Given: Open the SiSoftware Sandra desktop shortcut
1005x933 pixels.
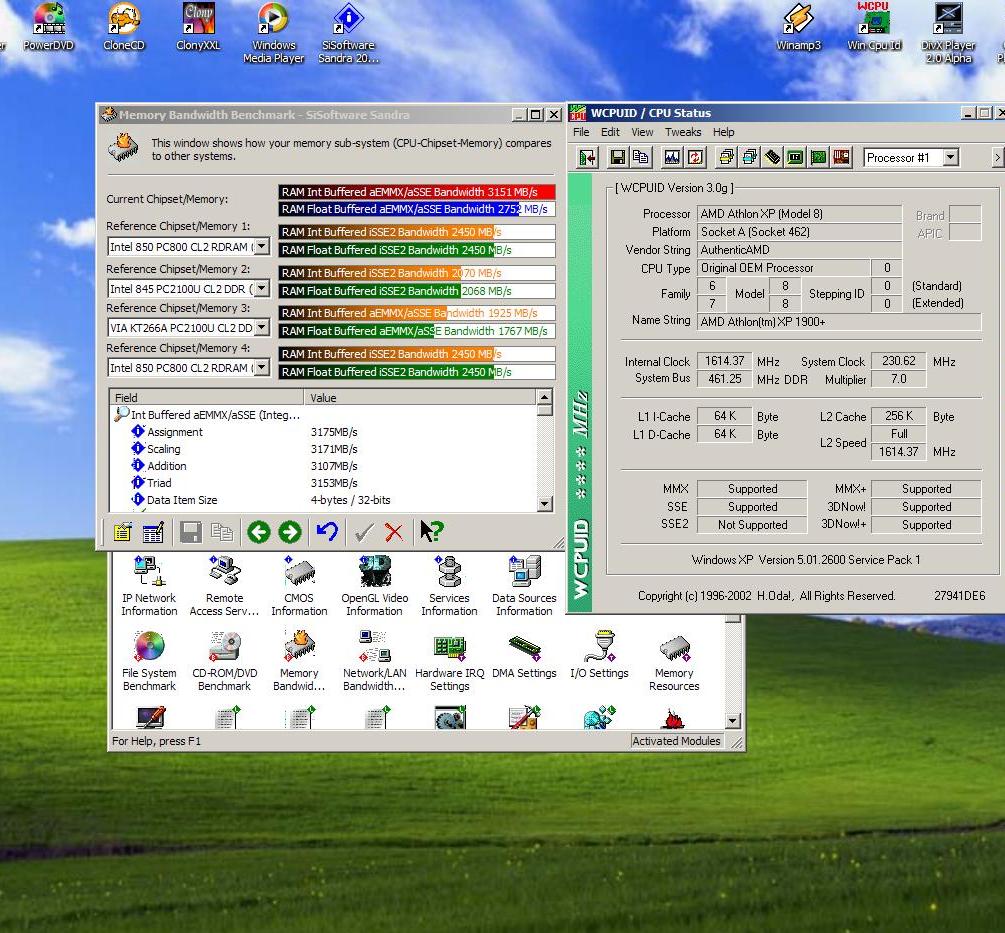Looking at the screenshot, I should click(x=349, y=33).
